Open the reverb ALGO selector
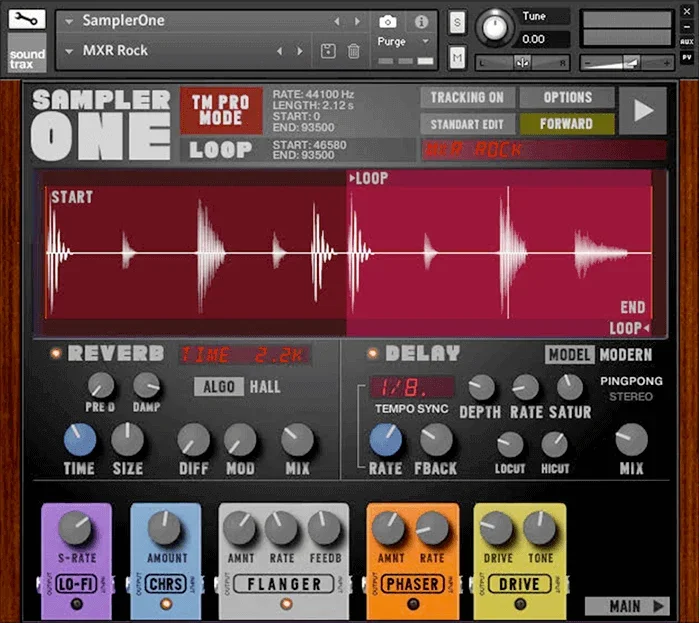 [x=219, y=386]
